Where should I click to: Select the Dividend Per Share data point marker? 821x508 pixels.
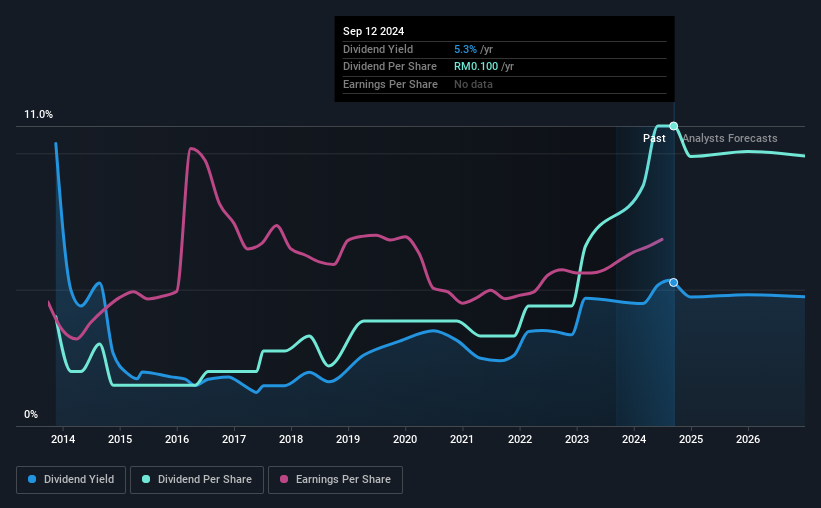[x=674, y=126]
